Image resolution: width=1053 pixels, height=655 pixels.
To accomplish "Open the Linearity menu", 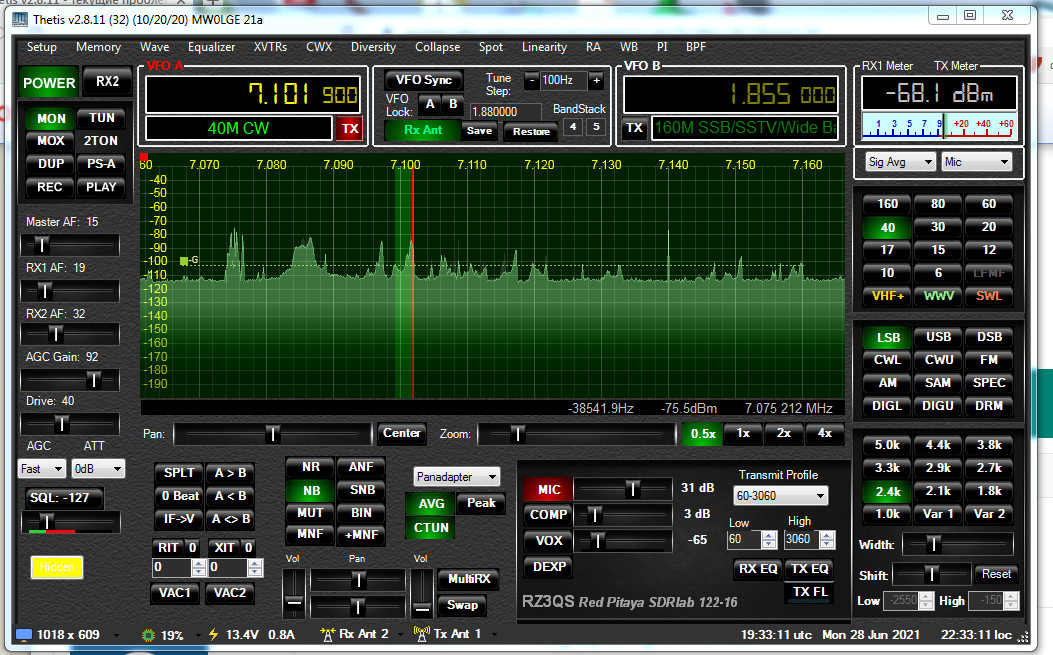I will pyautogui.click(x=545, y=47).
